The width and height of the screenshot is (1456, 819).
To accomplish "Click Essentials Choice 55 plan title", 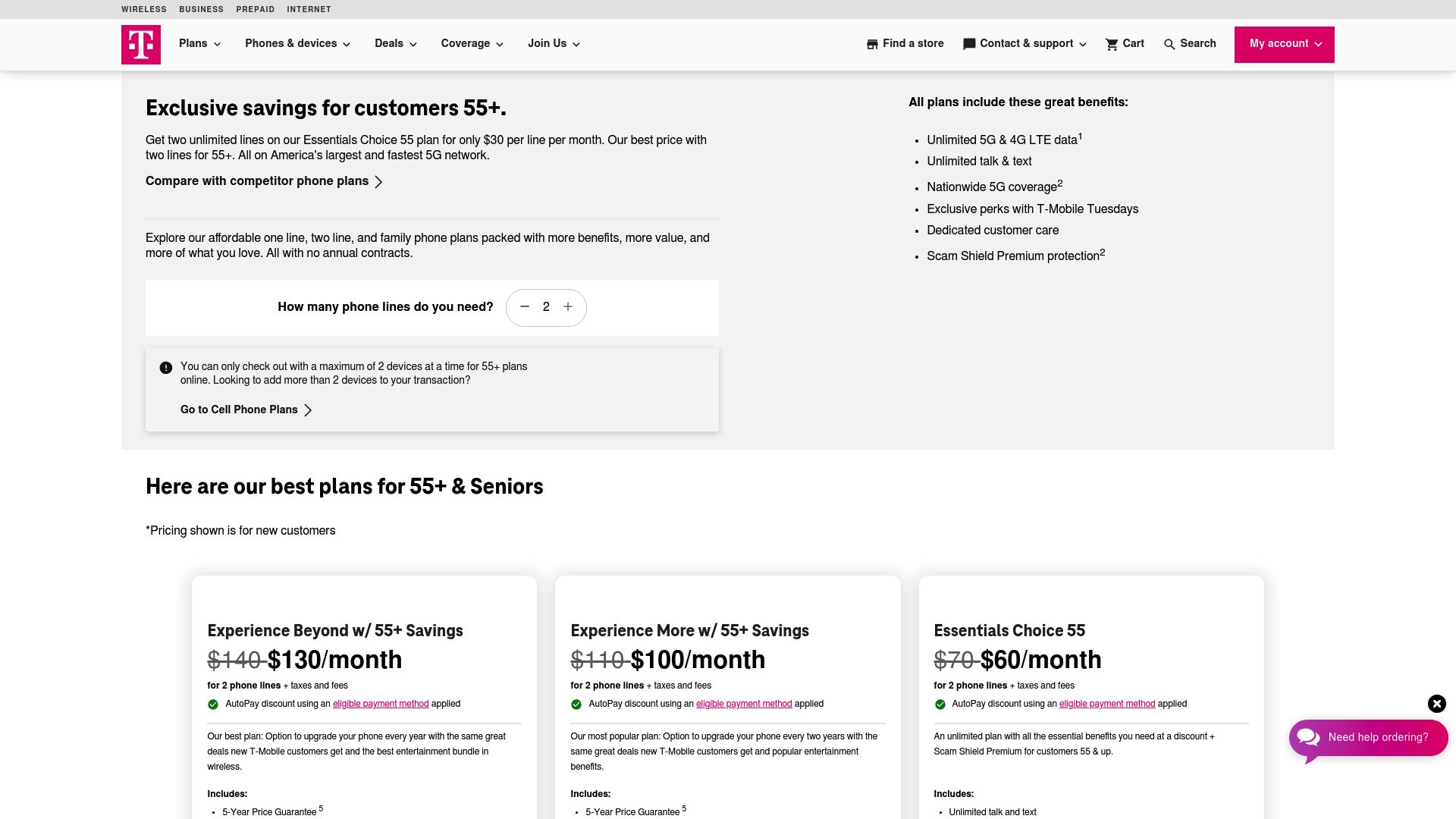I will (x=1009, y=631).
